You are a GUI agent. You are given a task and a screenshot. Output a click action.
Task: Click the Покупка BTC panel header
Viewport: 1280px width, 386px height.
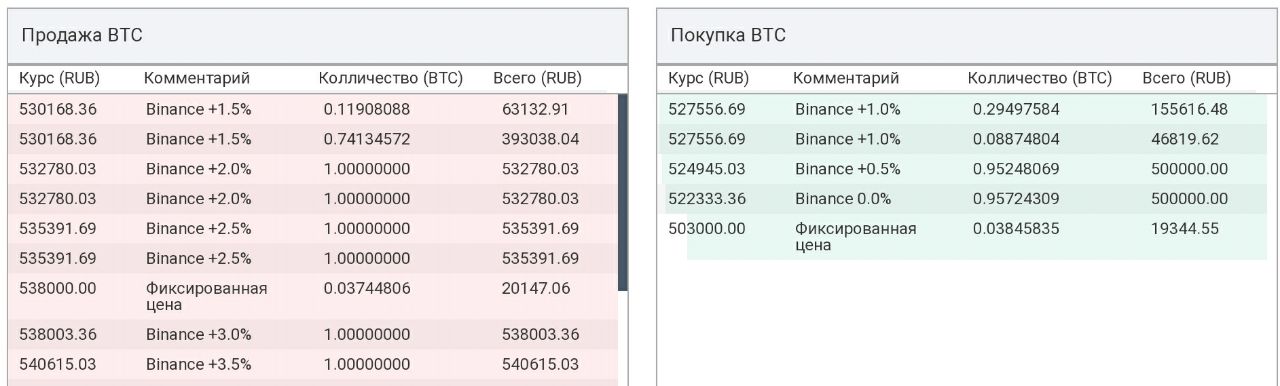coord(966,36)
